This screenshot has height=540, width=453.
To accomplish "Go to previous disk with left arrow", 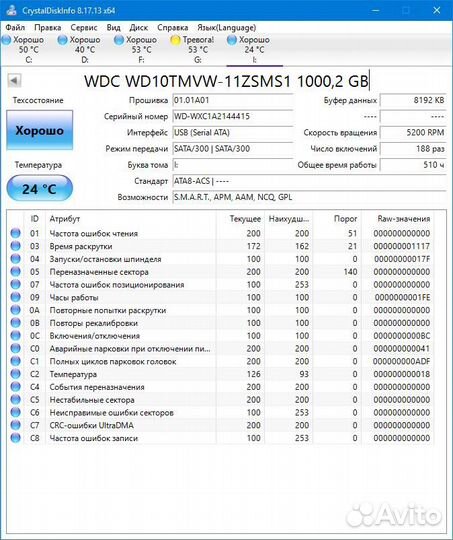I will point(14,81).
